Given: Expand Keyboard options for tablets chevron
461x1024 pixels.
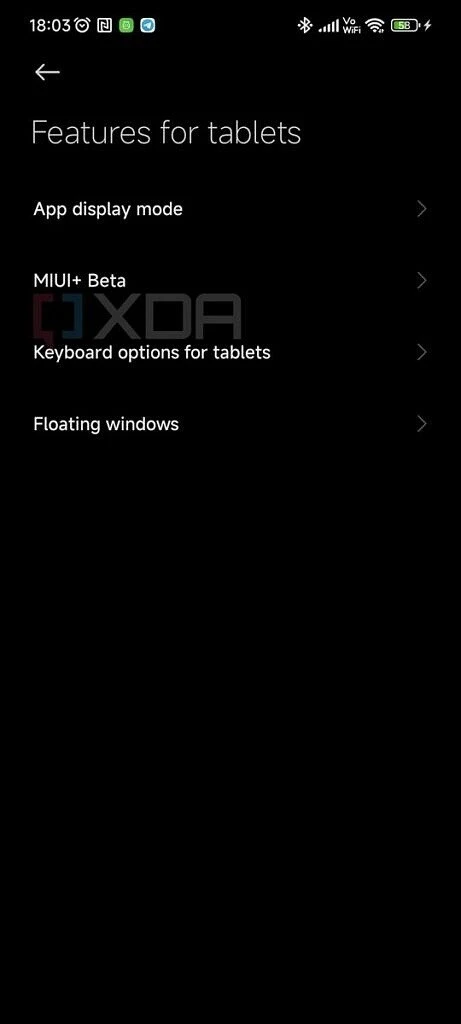Looking at the screenshot, I should click(422, 353).
